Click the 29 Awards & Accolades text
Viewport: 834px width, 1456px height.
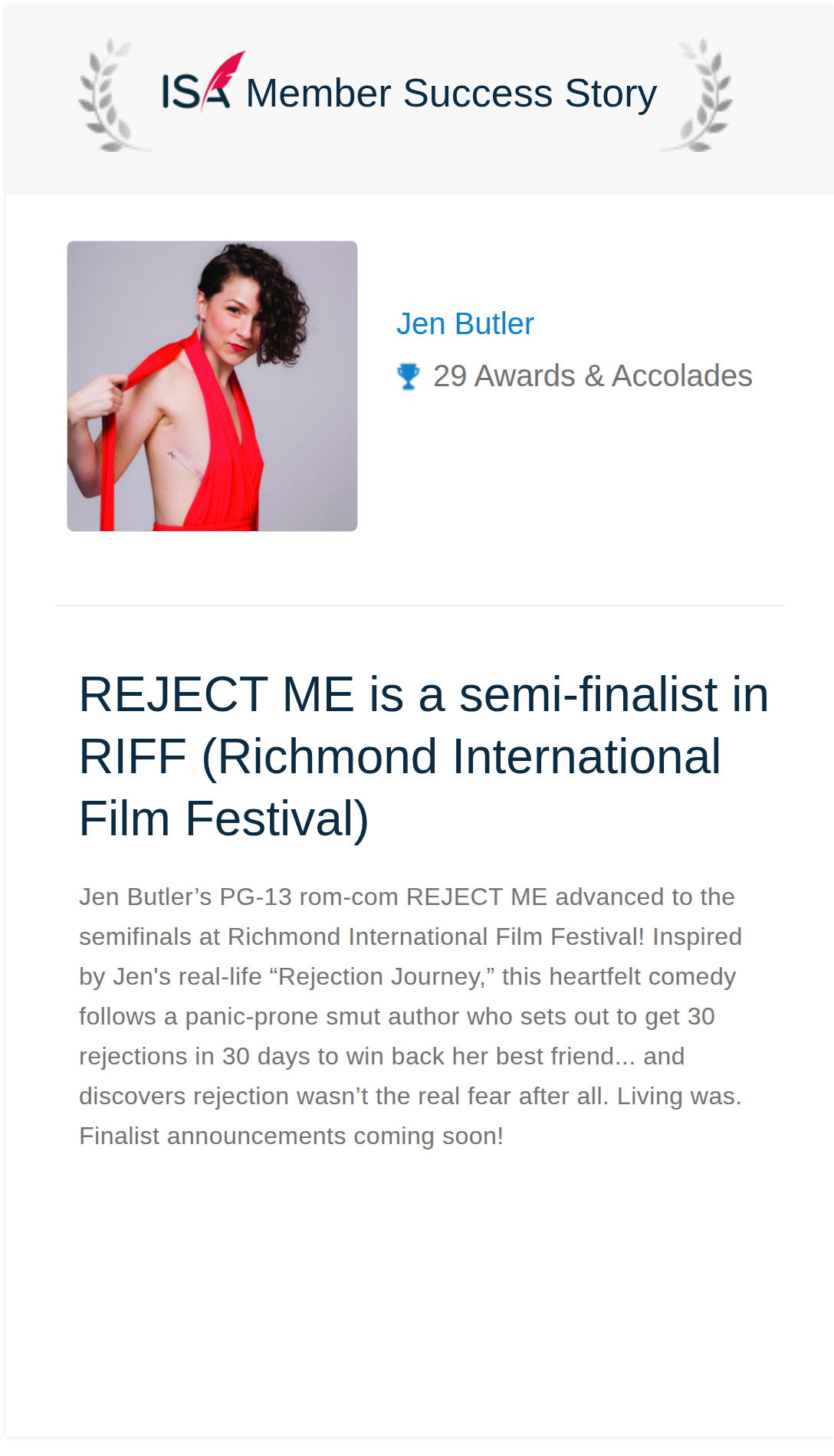pyautogui.click(x=593, y=376)
